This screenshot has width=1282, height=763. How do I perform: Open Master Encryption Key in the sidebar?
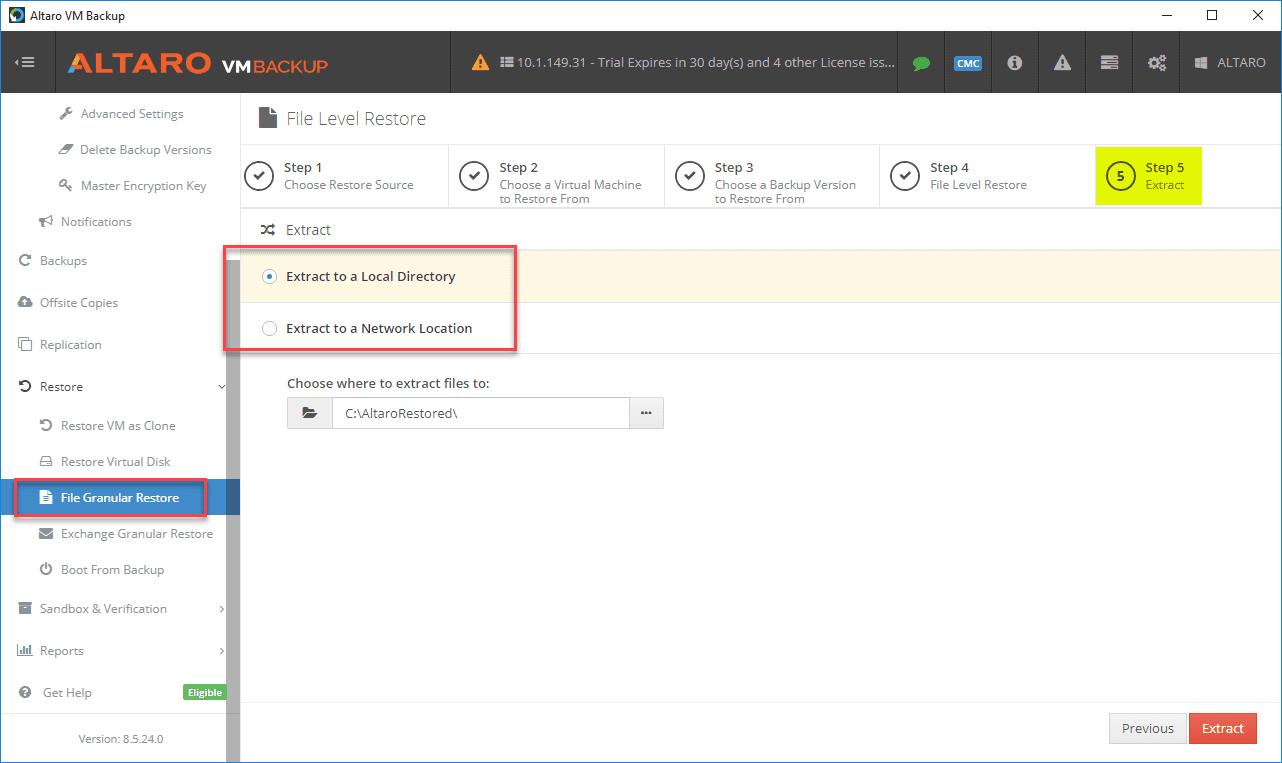pyautogui.click(x=133, y=186)
